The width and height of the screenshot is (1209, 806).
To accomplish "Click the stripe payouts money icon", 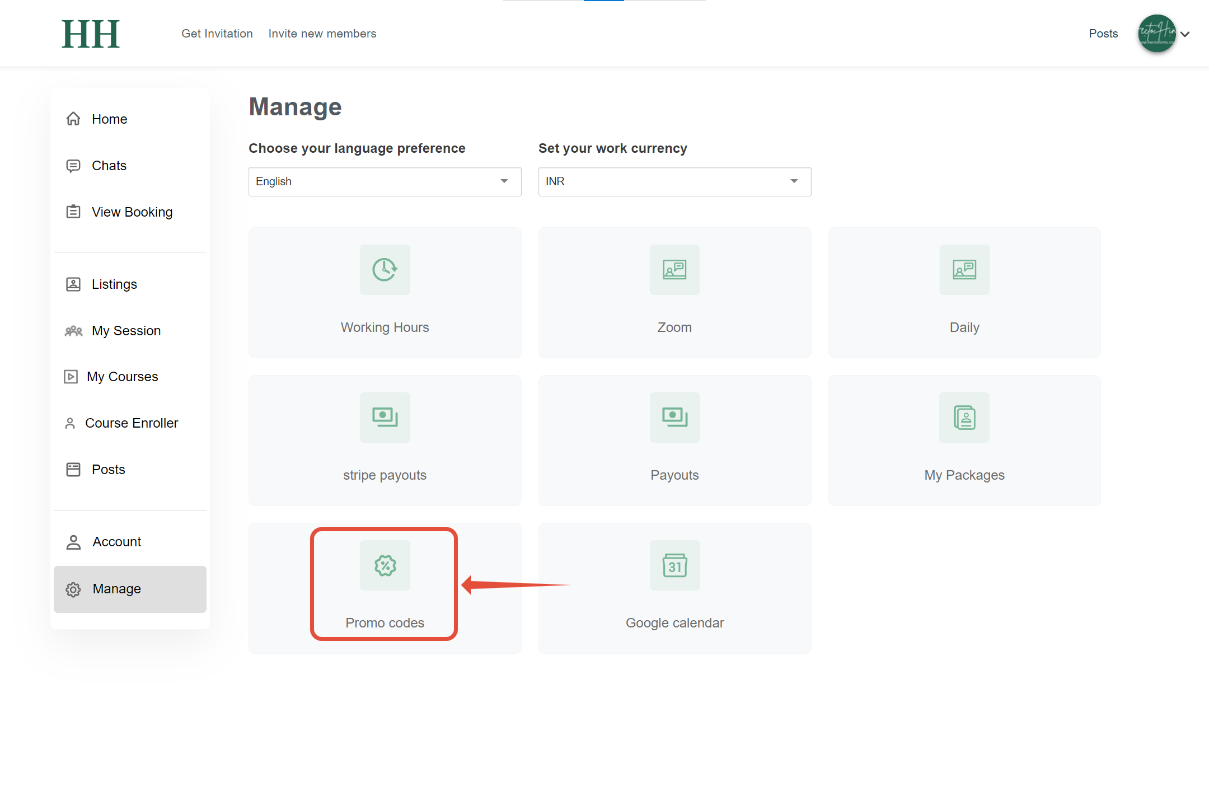I will 385,417.
